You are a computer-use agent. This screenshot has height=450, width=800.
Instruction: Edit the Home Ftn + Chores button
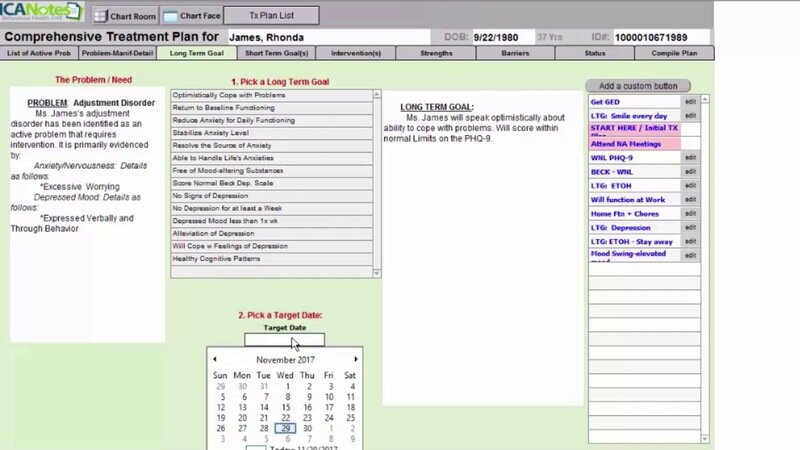[690, 214]
